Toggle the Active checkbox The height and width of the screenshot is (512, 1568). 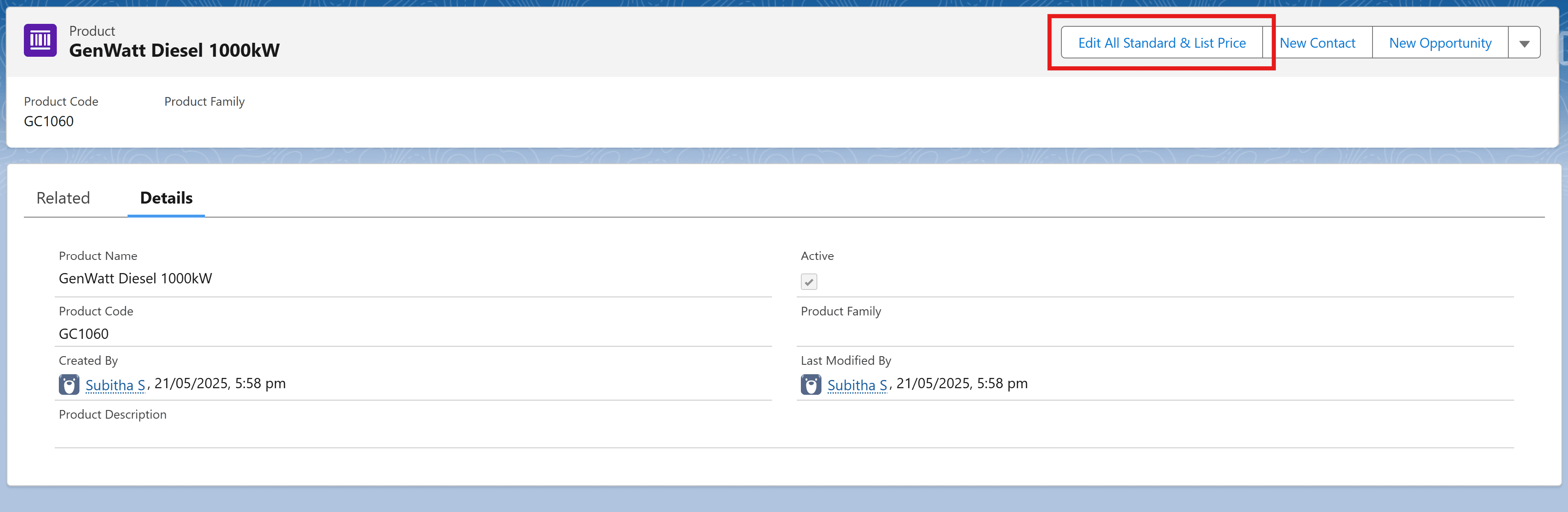tap(809, 282)
